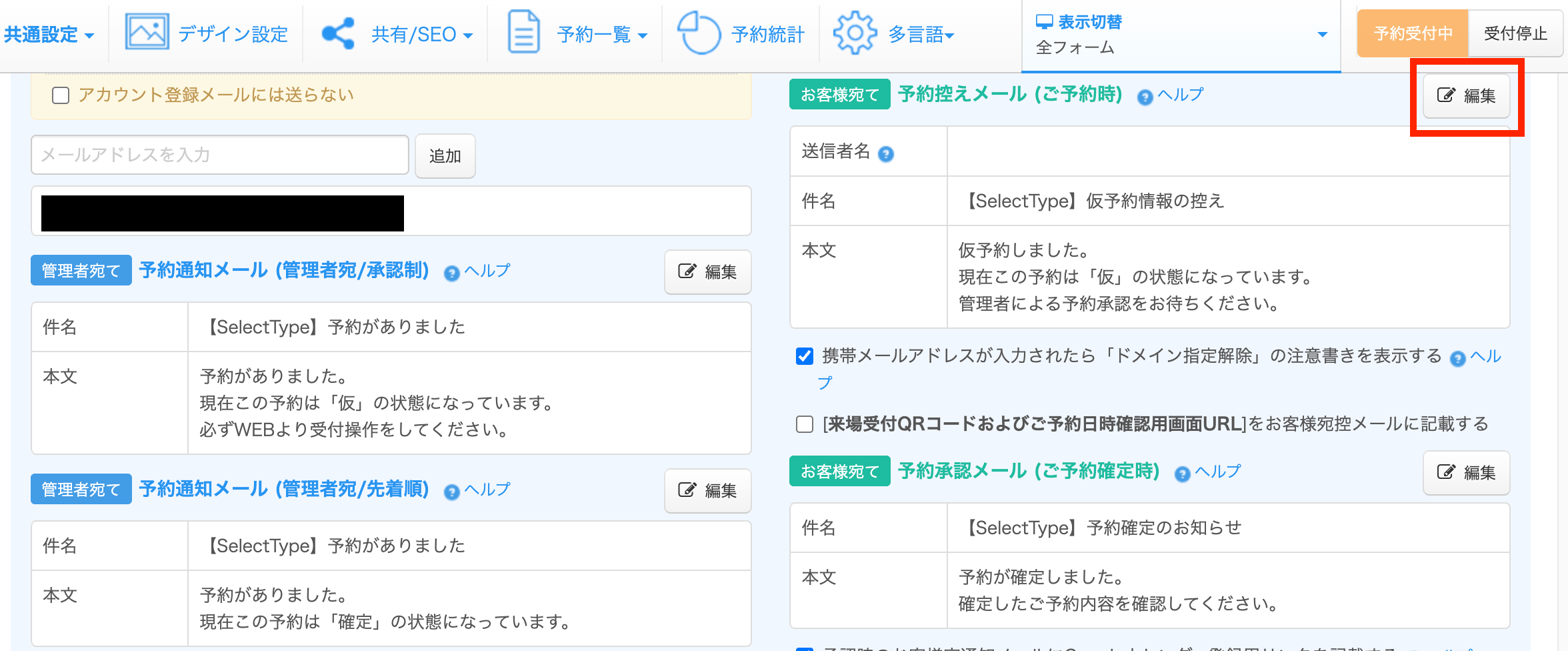The width and height of the screenshot is (1568, 651).
Task: Open the 表示切替 全フォーム dropdown
Action: tap(1180, 35)
